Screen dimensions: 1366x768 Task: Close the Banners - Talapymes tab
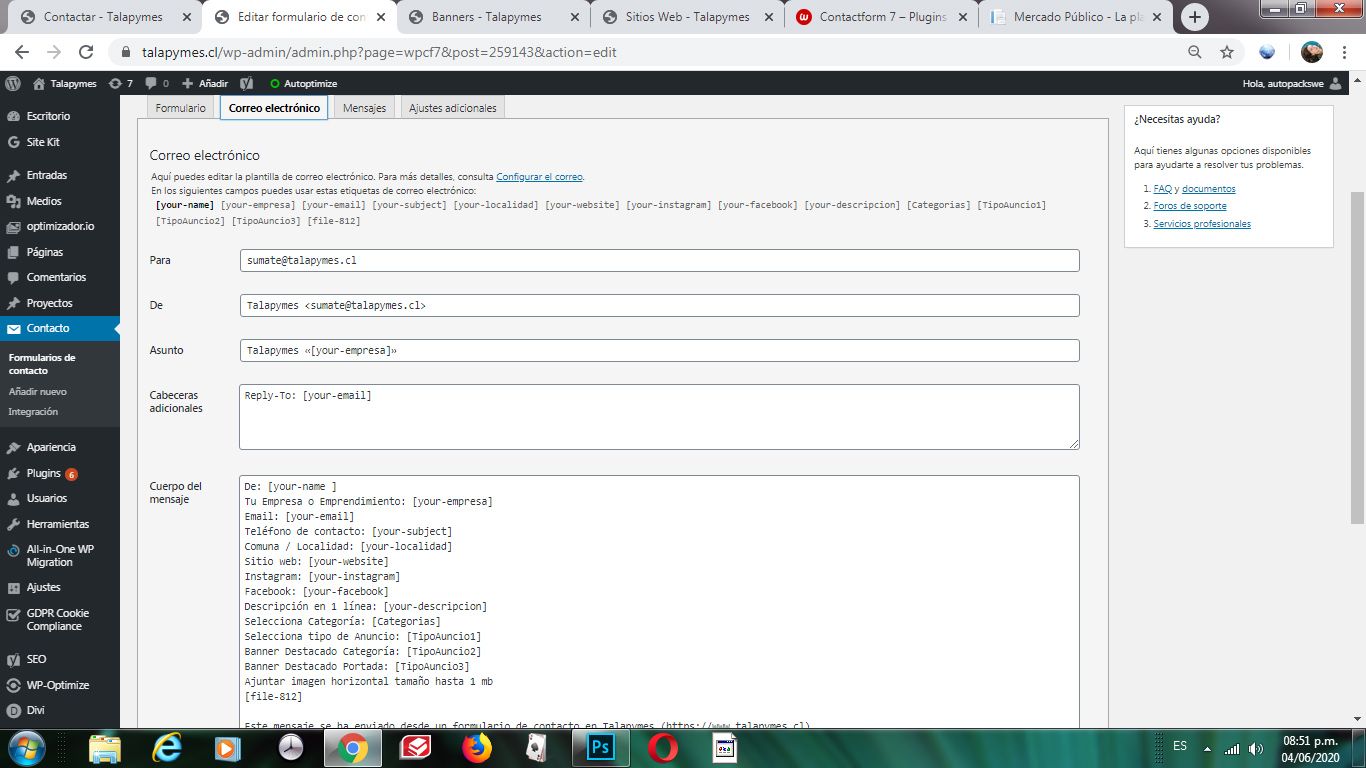574,17
